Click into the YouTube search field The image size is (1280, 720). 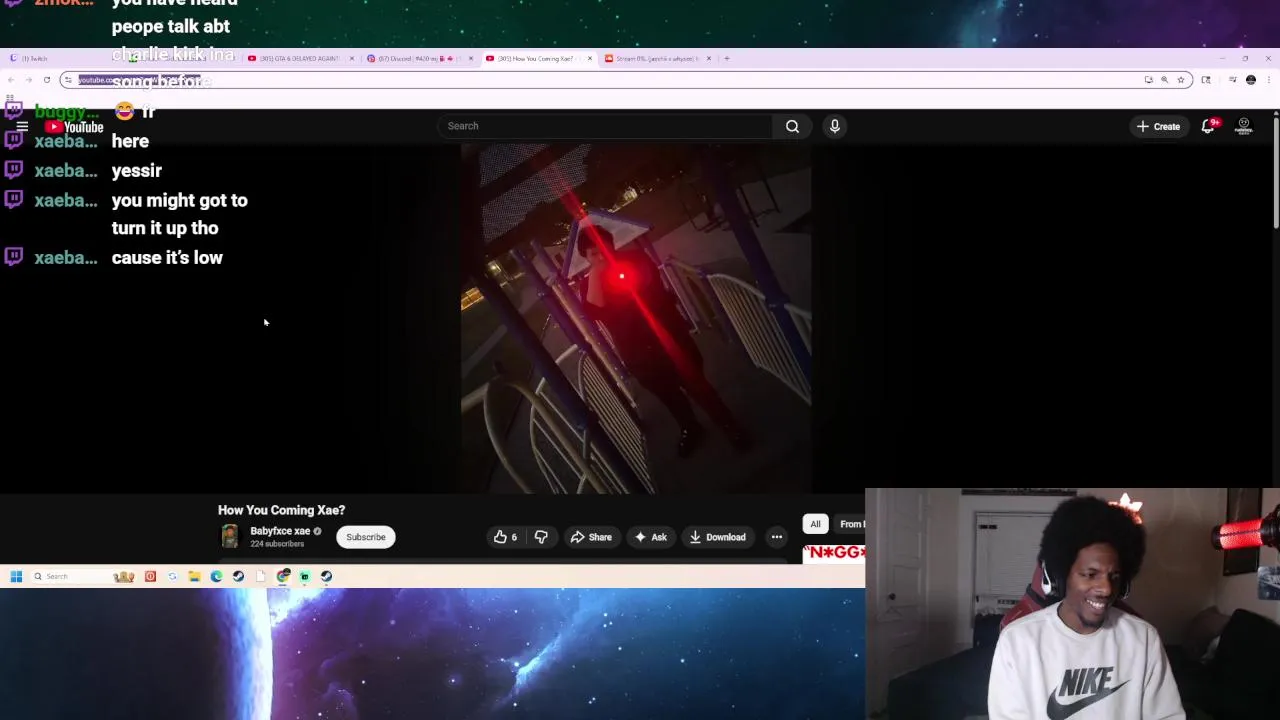point(605,126)
